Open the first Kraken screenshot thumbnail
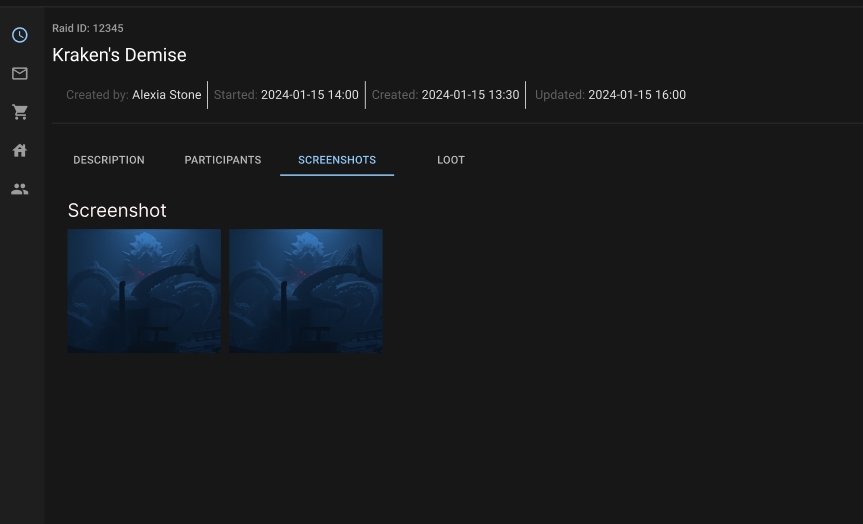 [x=144, y=291]
